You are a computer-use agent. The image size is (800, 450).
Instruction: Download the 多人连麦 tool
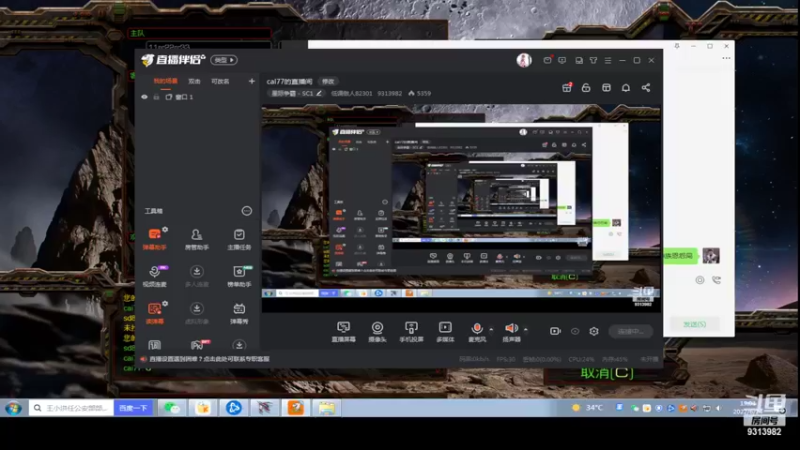coord(196,276)
